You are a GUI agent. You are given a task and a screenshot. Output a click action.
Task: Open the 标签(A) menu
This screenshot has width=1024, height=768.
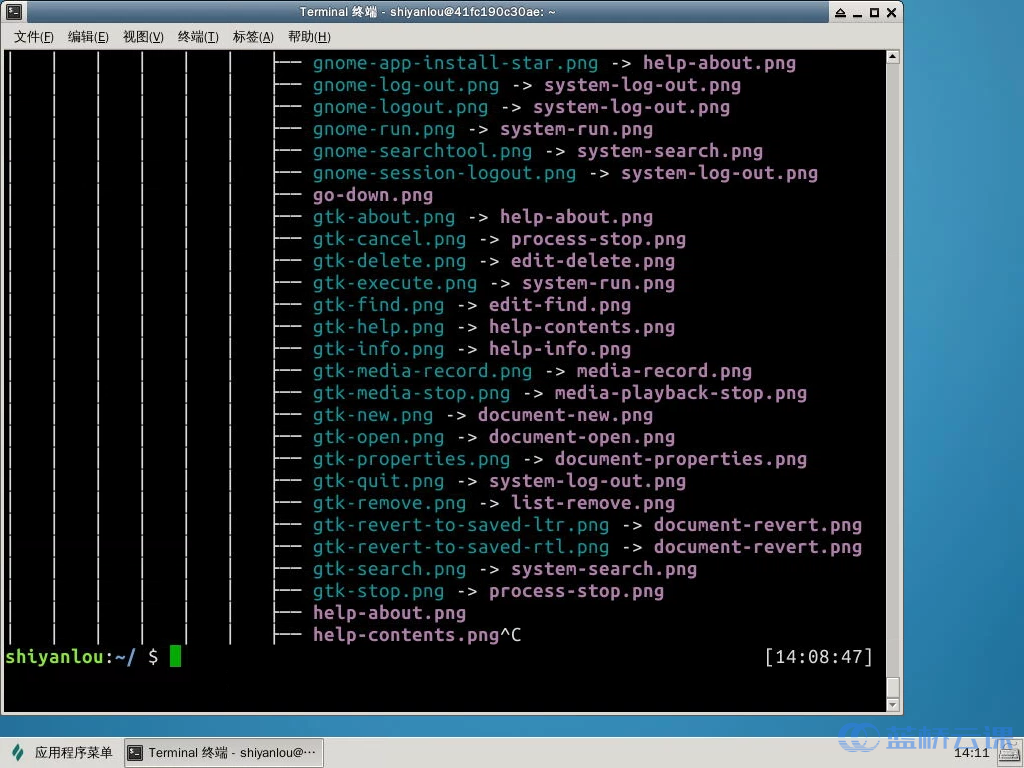253,37
